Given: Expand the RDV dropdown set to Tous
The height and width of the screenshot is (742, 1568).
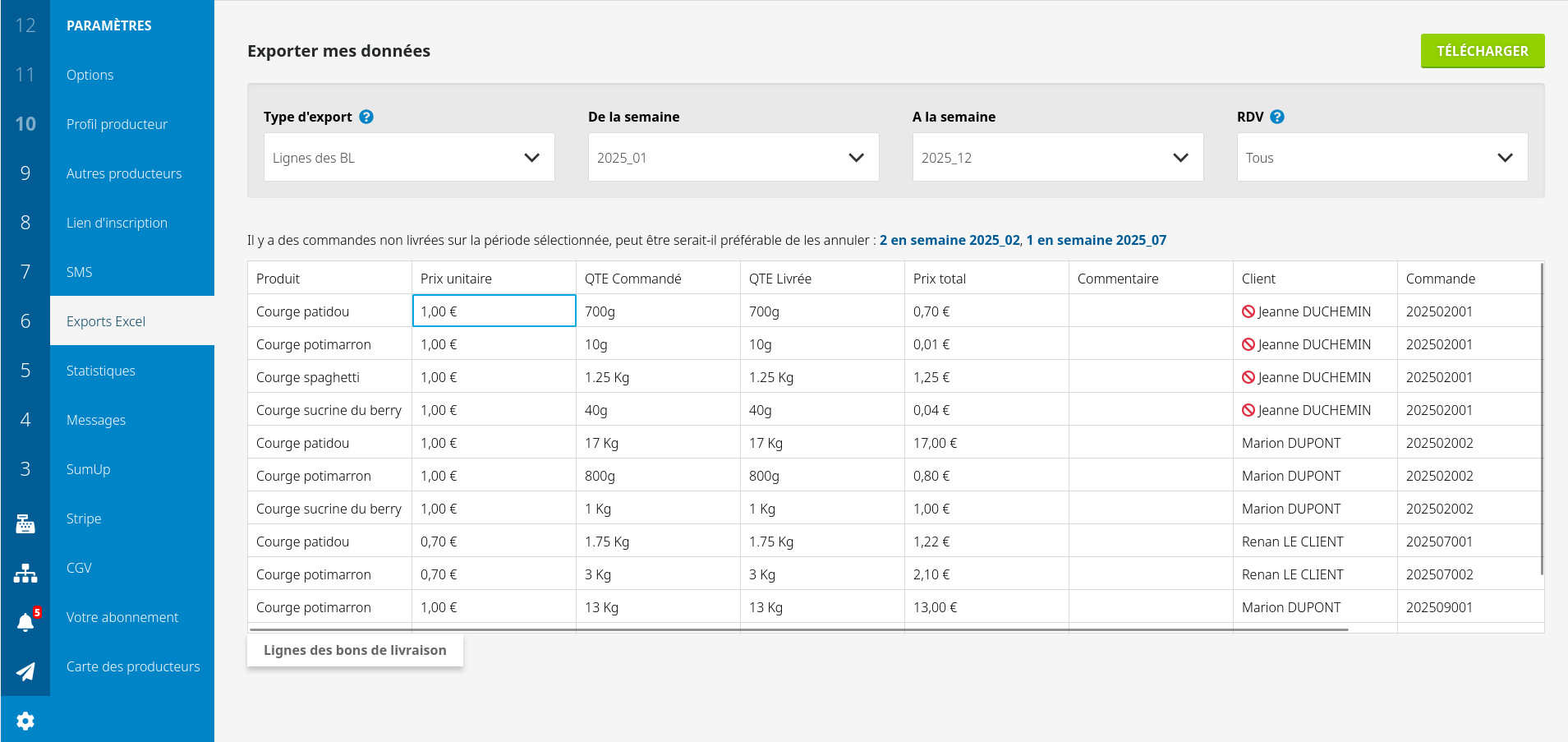Looking at the screenshot, I should coord(1382,158).
